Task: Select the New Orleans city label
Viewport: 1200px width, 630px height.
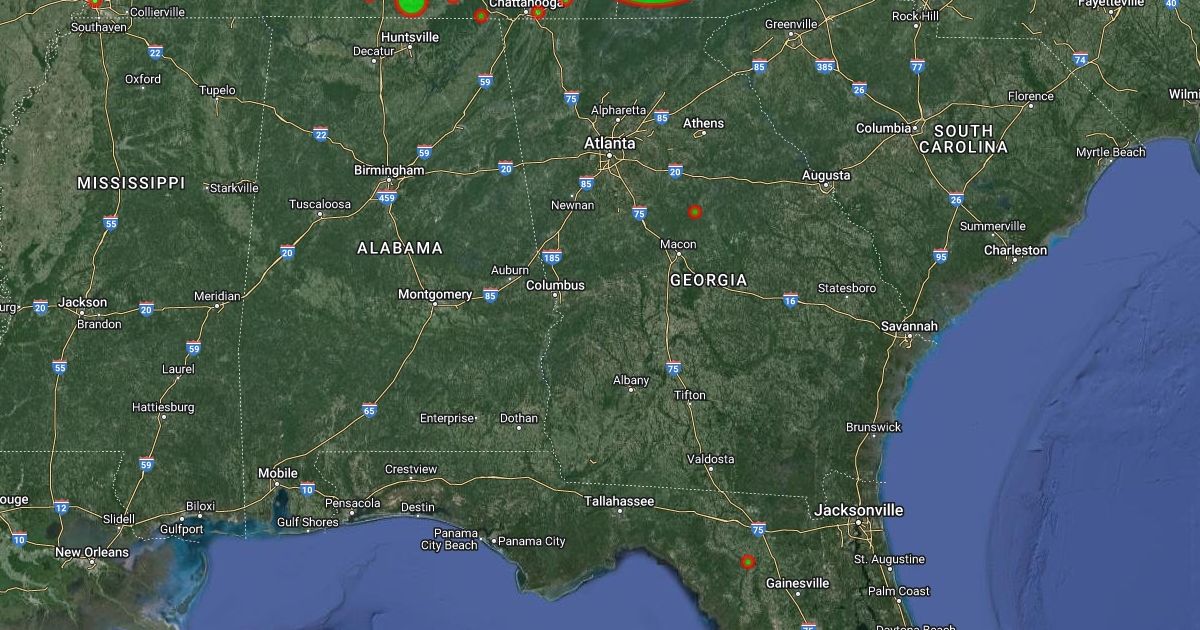Action: 92,552
